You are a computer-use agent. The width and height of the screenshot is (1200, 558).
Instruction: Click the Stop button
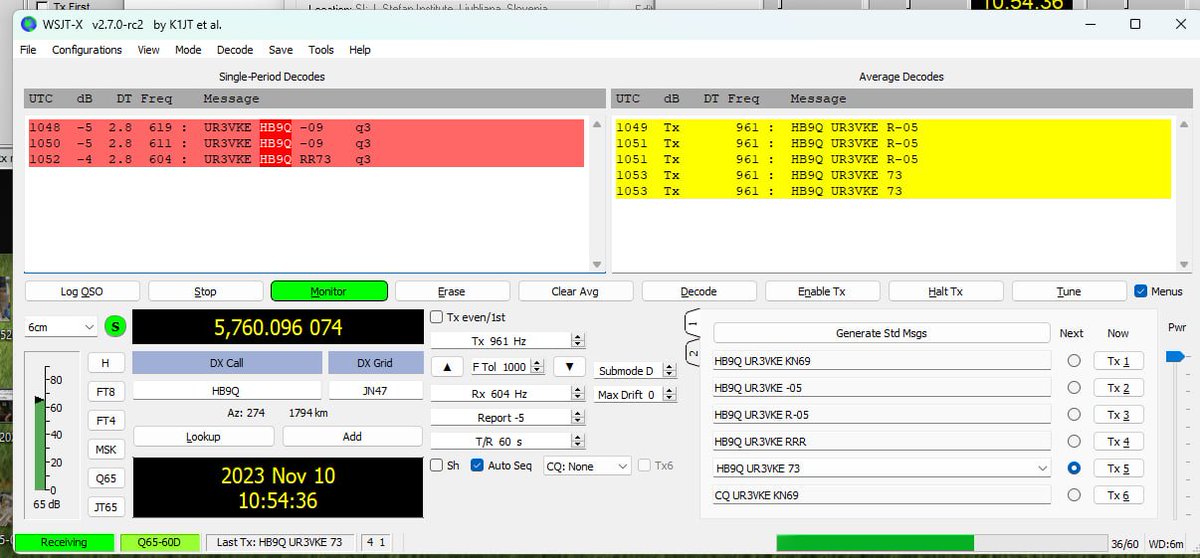click(x=205, y=292)
